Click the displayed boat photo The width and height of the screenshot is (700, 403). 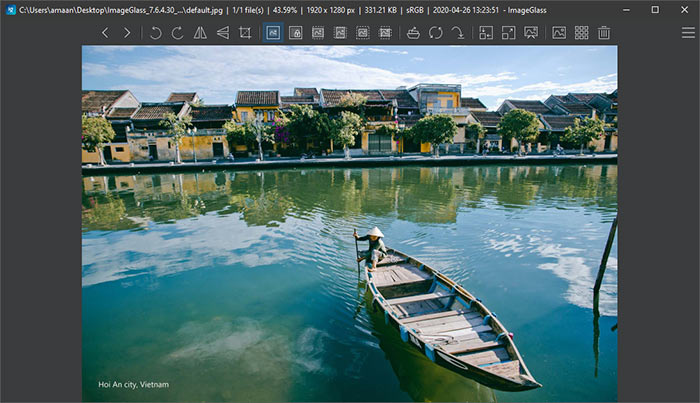[x=350, y=224]
